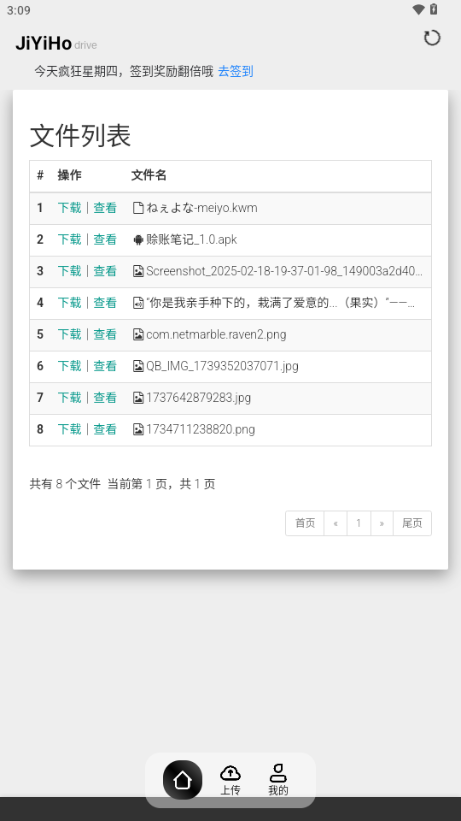View com.netmarble.raven2.png
461x821 pixels.
[105, 334]
